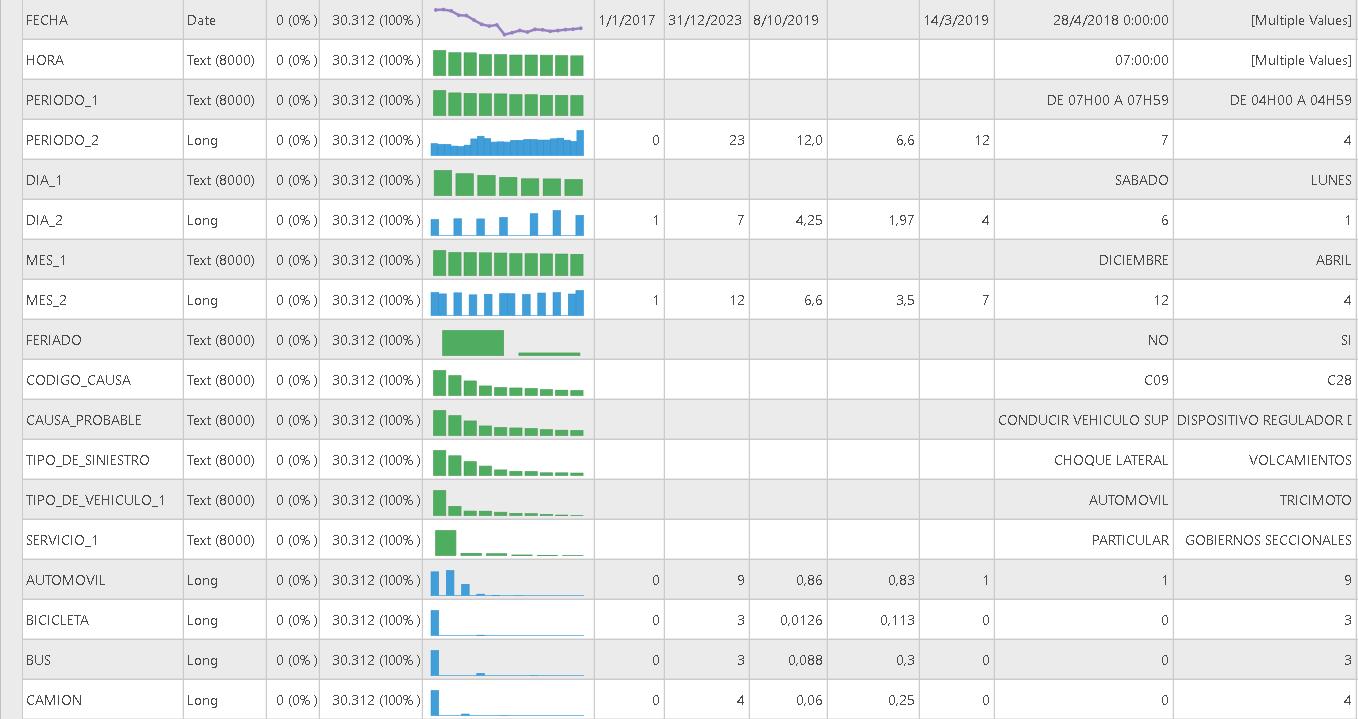Select the DIA_2 field name

pos(44,220)
